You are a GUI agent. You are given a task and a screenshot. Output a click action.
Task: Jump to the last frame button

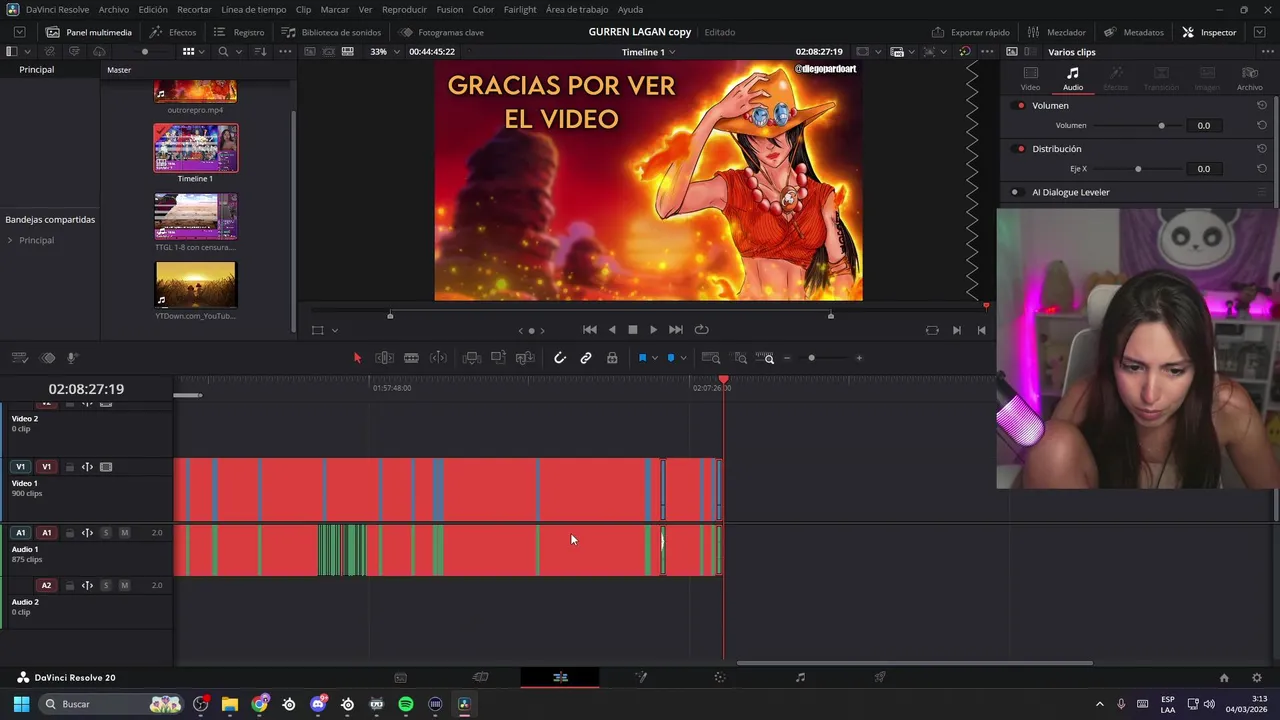coord(676,330)
